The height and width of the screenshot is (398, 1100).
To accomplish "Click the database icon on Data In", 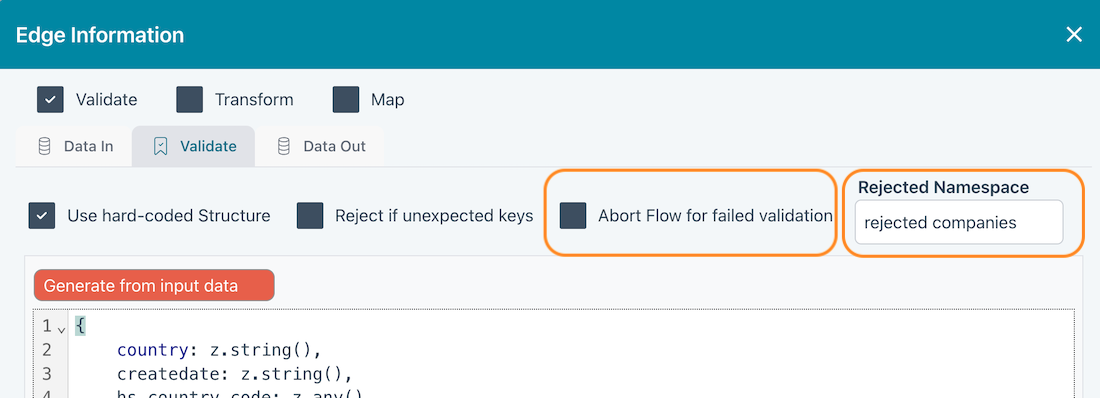I will pyautogui.click(x=44, y=146).
